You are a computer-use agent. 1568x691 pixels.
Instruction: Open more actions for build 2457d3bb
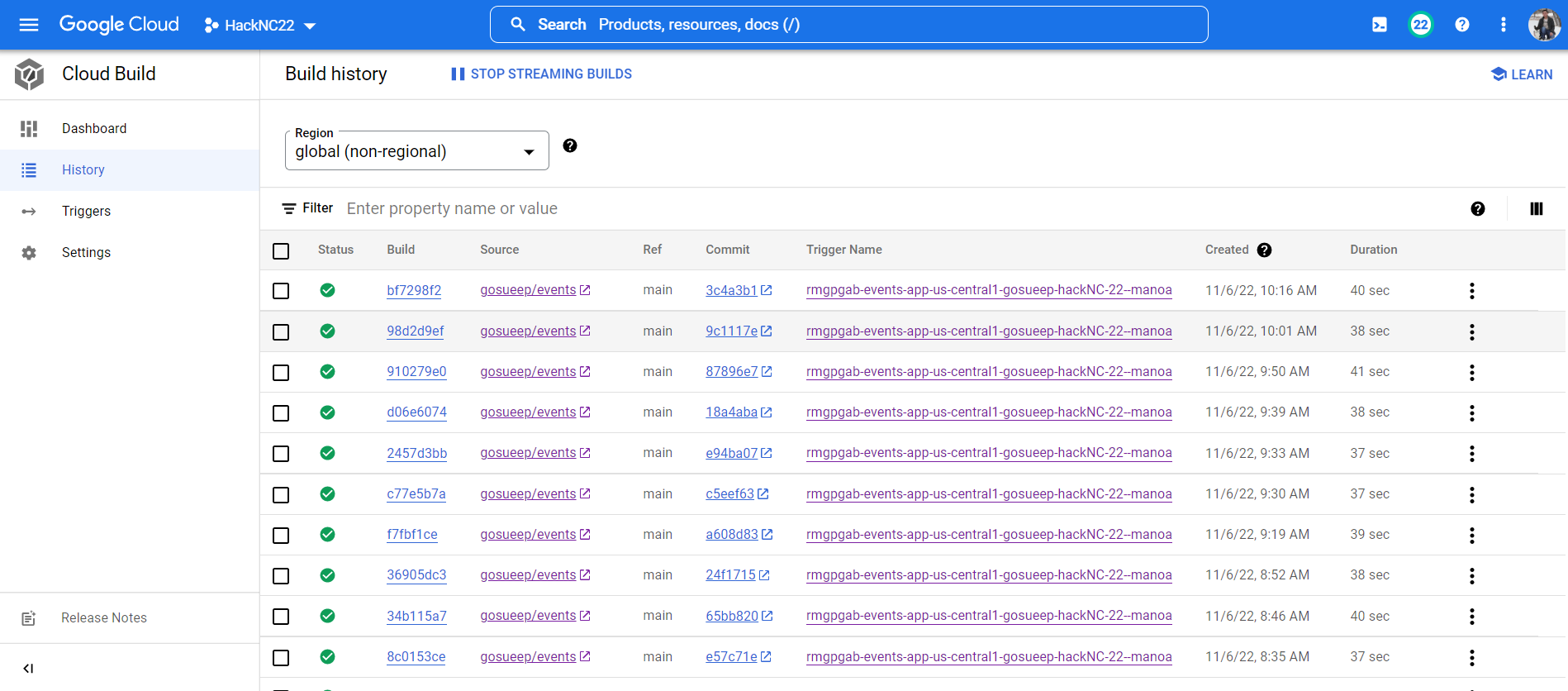[1472, 454]
